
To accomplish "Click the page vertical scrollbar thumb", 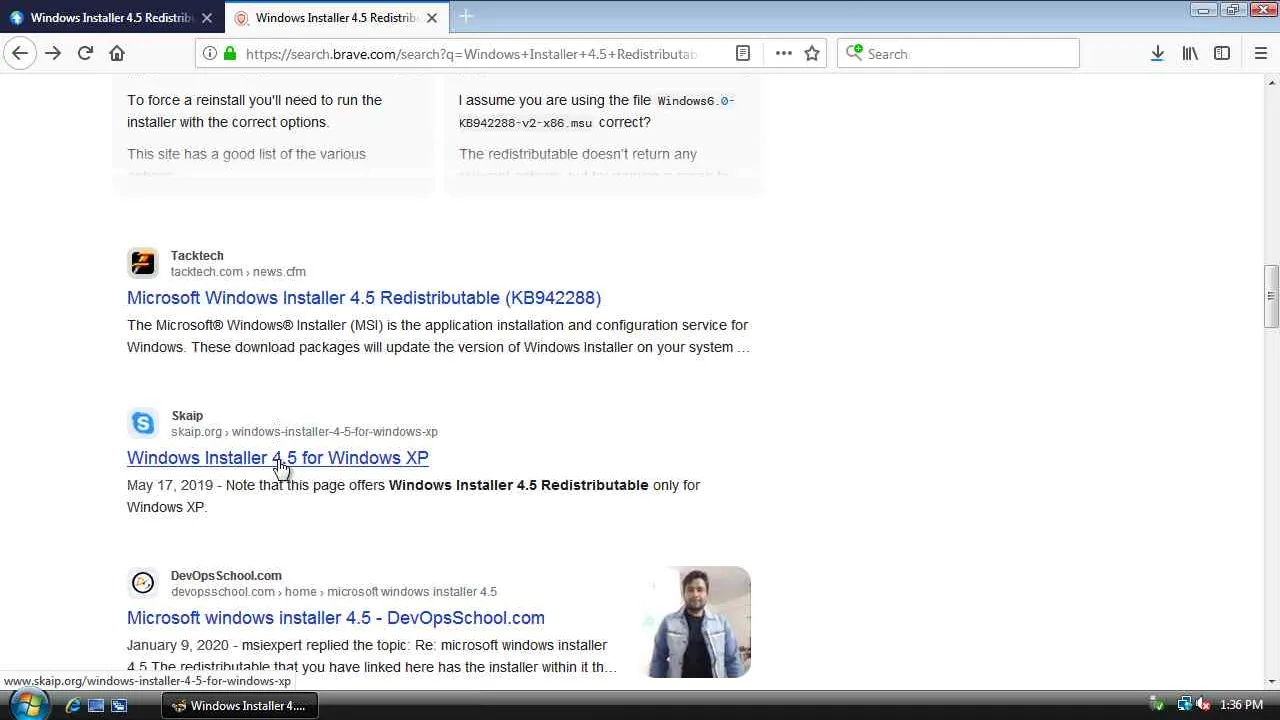I will (1271, 296).
